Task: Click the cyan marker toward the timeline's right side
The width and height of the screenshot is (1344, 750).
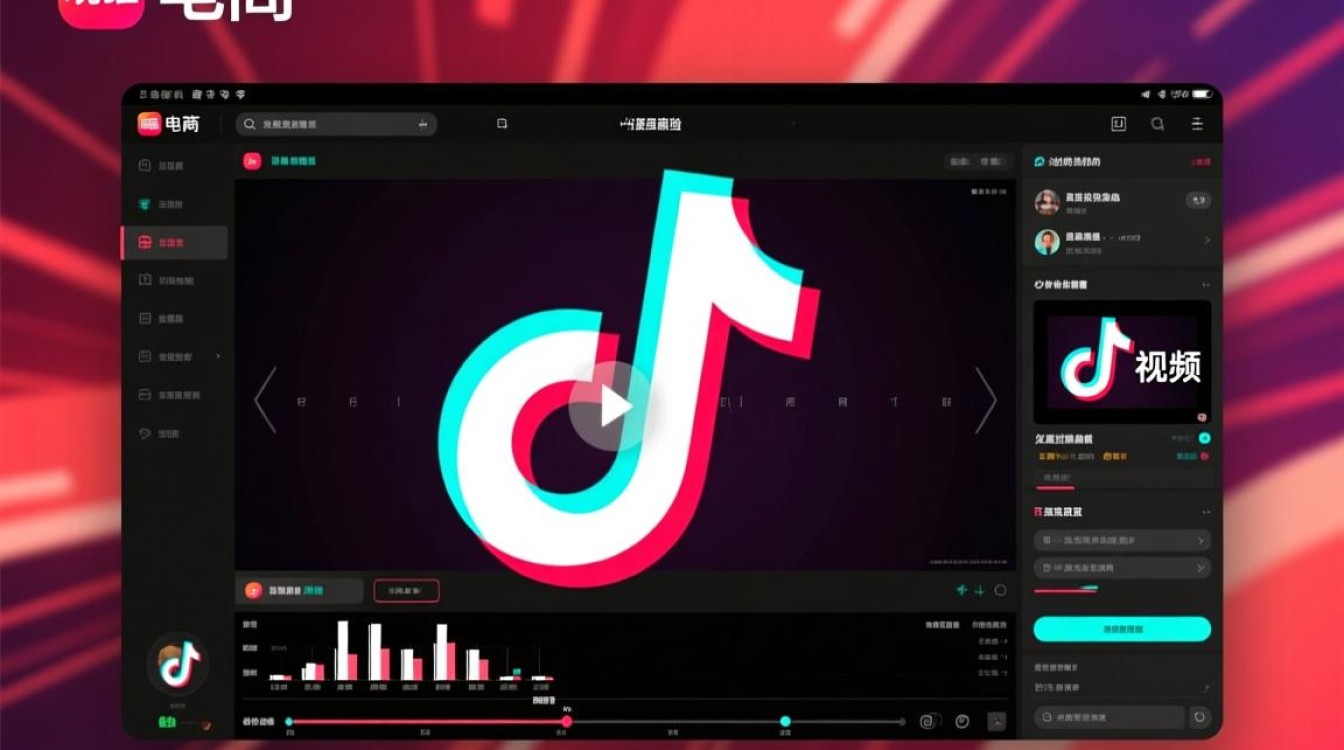Action: tap(785, 721)
